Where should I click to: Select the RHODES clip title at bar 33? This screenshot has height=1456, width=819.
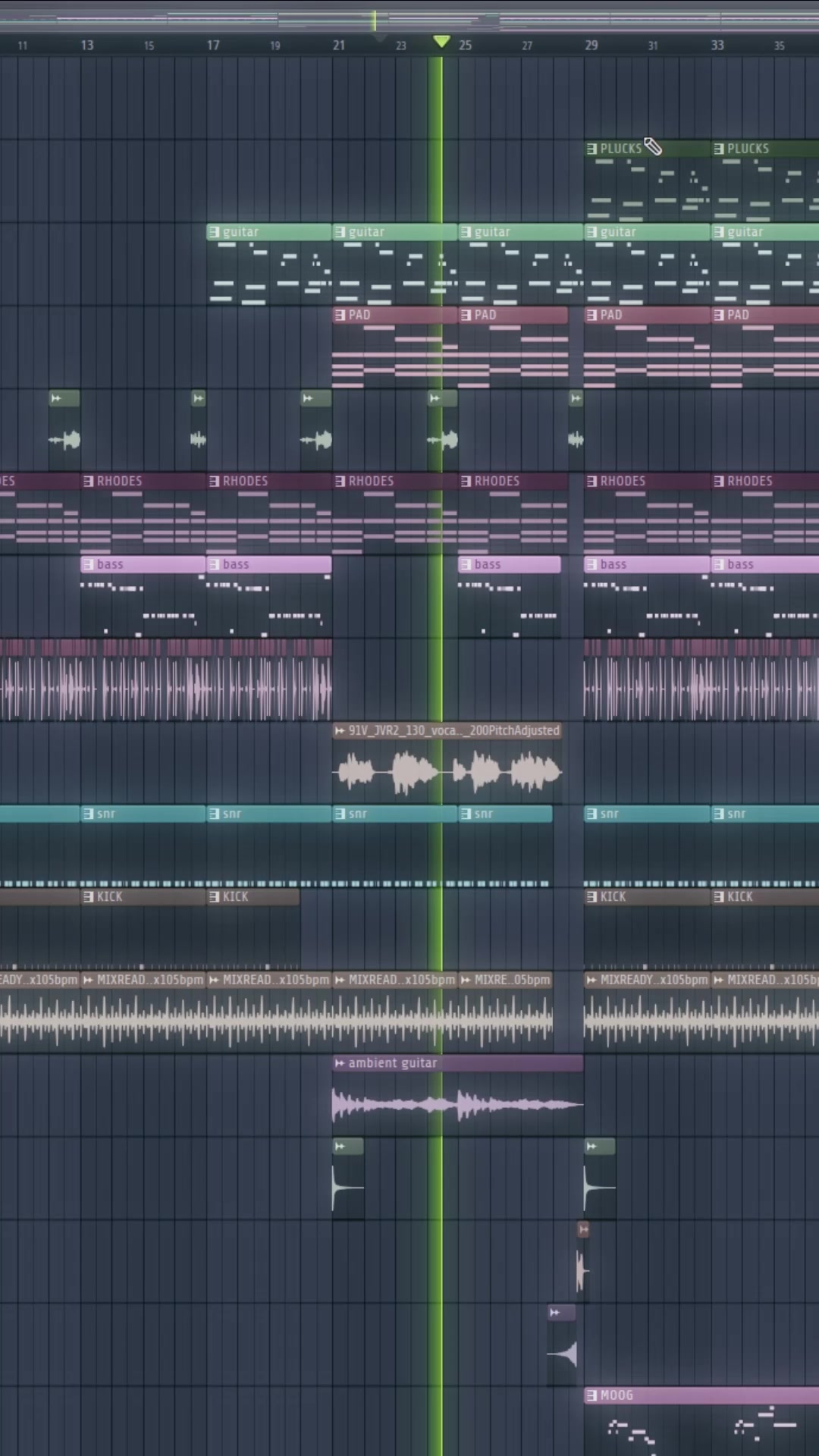pos(749,481)
